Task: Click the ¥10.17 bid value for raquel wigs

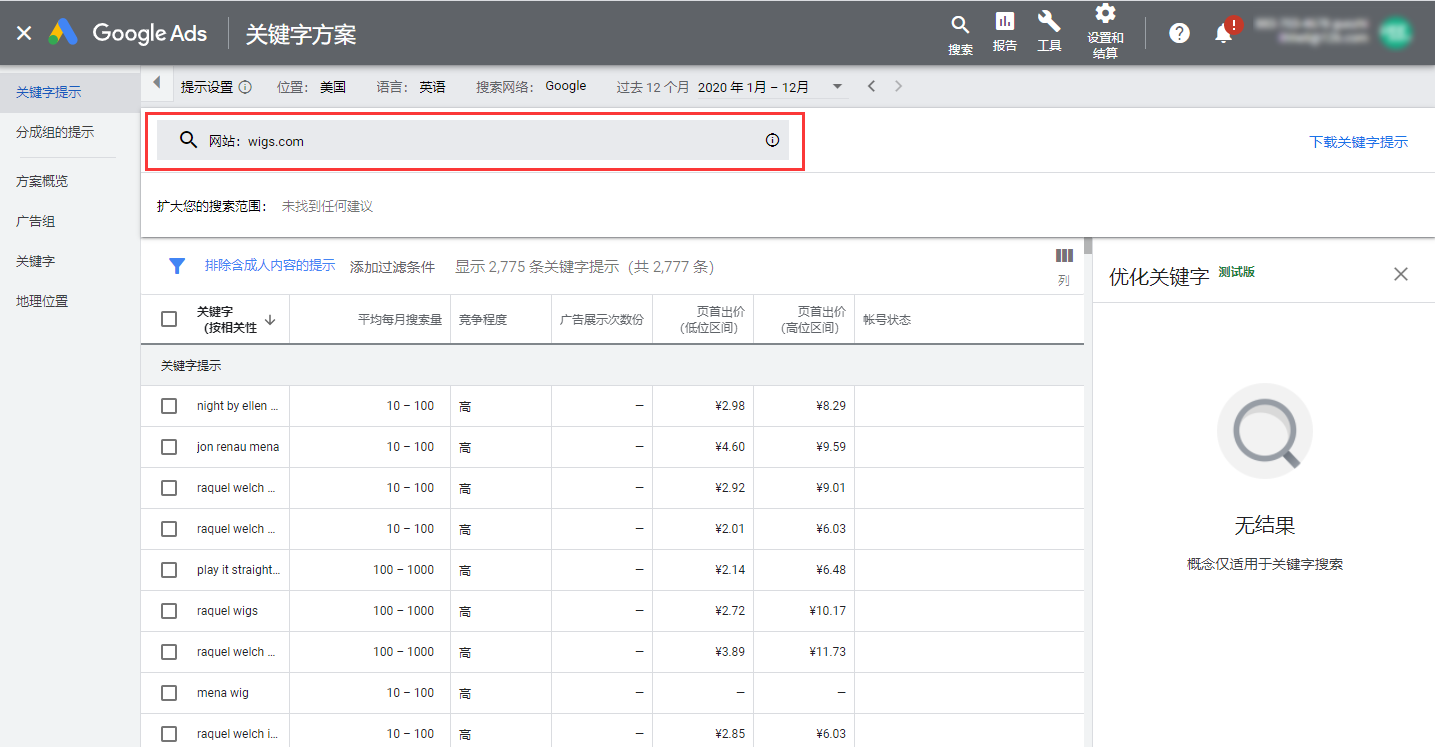Action: 829,611
